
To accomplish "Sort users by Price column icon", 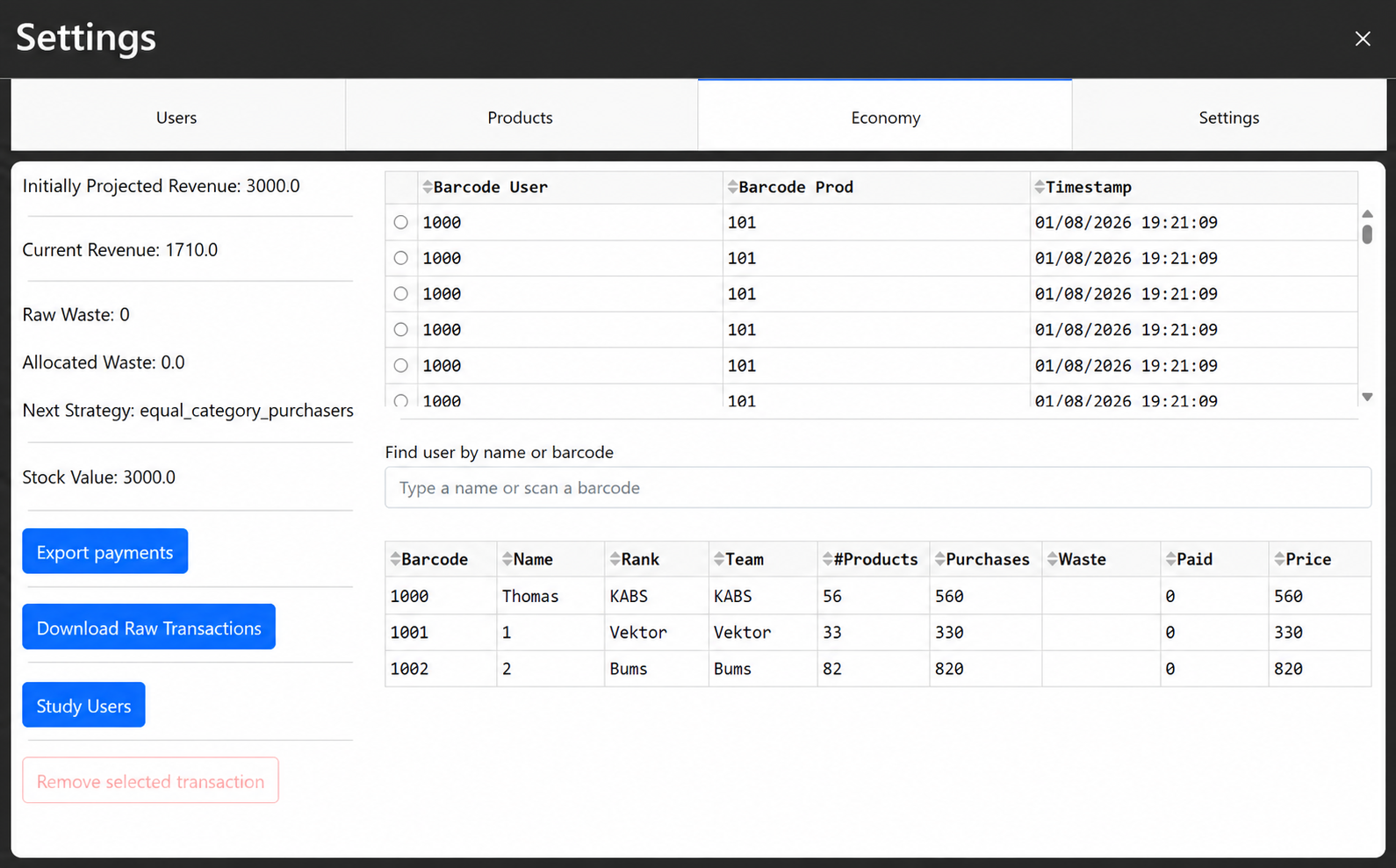I will (x=1279, y=559).
